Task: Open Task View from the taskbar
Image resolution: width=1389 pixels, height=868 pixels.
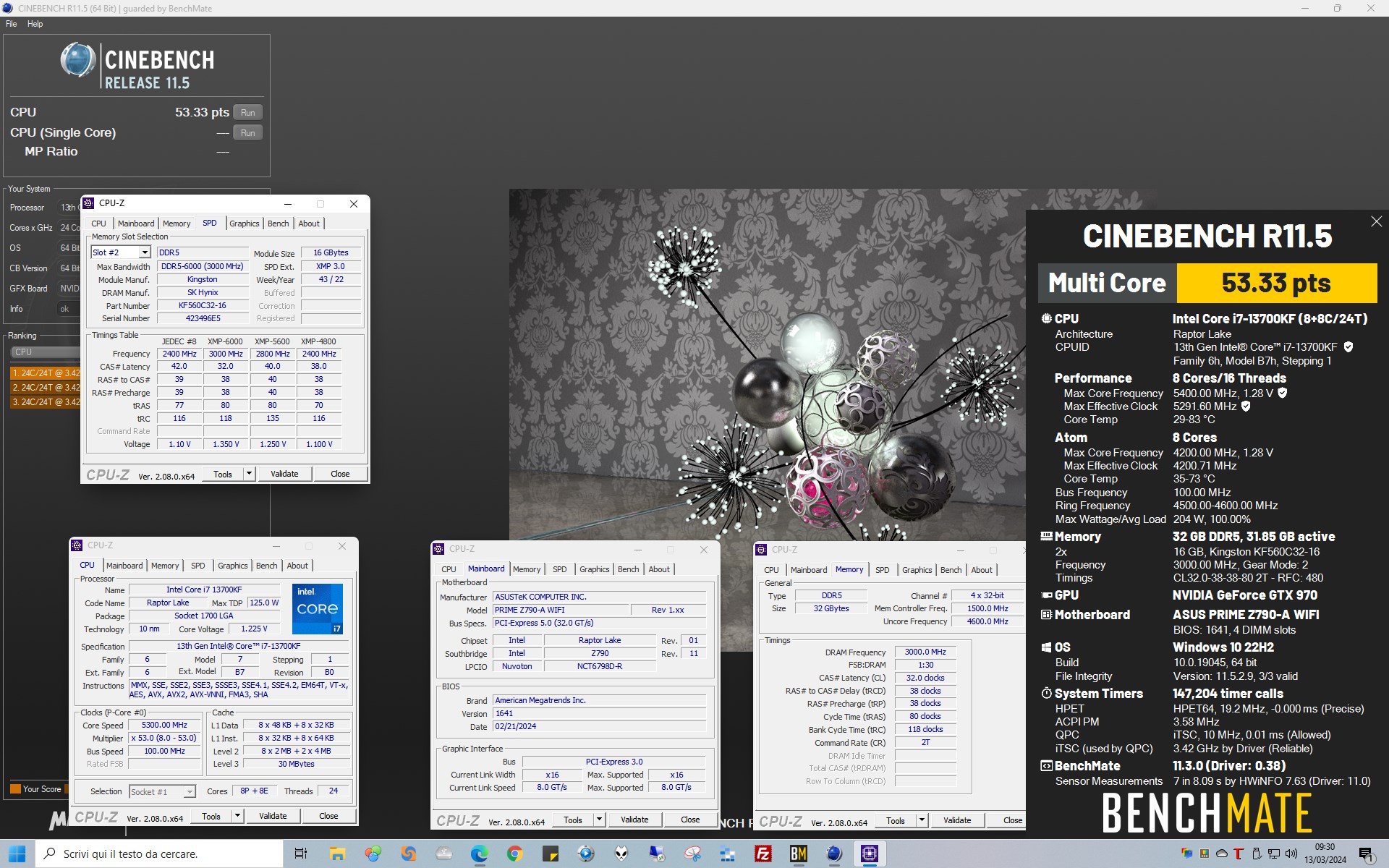Action: pyautogui.click(x=301, y=854)
